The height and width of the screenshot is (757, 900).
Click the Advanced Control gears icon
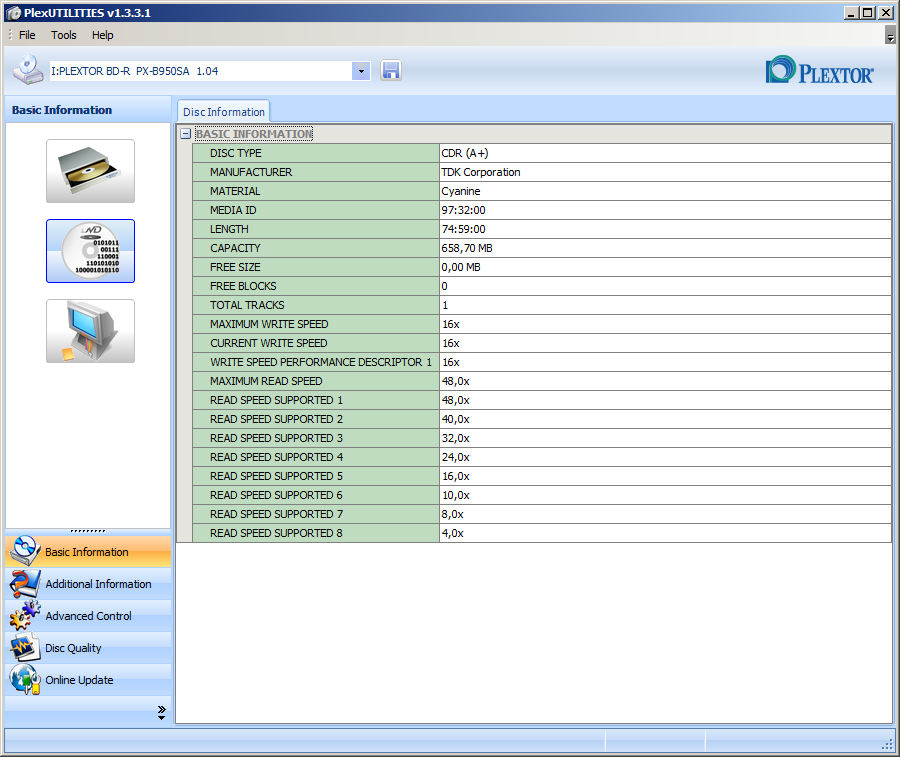tap(25, 616)
